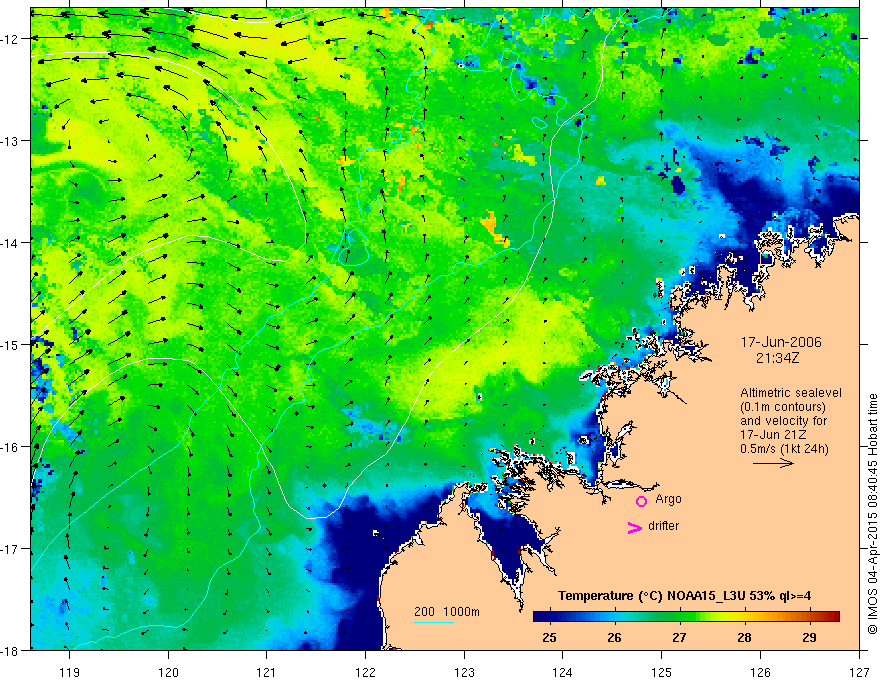The height and width of the screenshot is (680, 880).
Task: Click the 'Altimetric sealevel' caption line
Action: click(x=791, y=393)
